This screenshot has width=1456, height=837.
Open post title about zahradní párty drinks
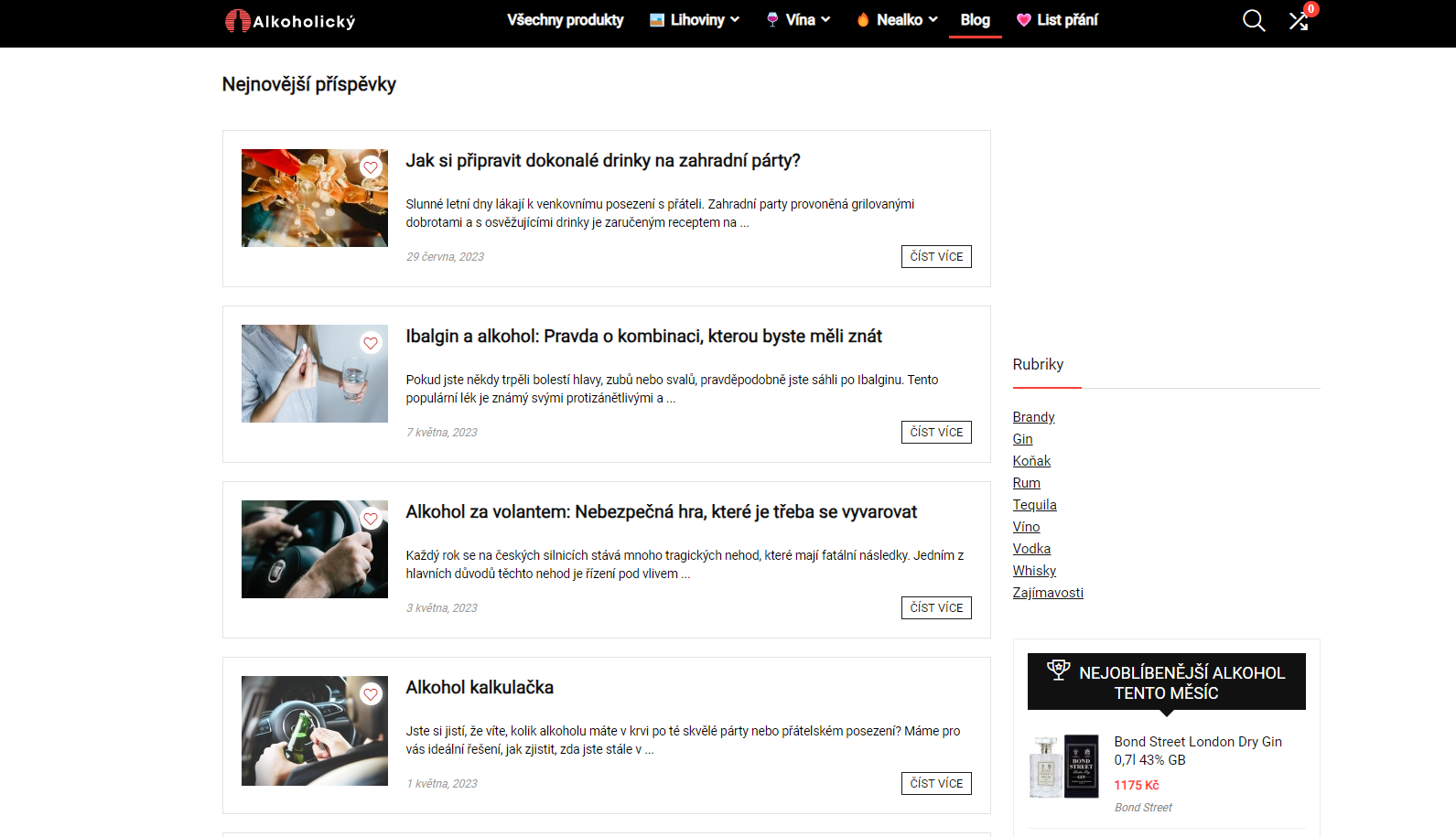click(603, 161)
